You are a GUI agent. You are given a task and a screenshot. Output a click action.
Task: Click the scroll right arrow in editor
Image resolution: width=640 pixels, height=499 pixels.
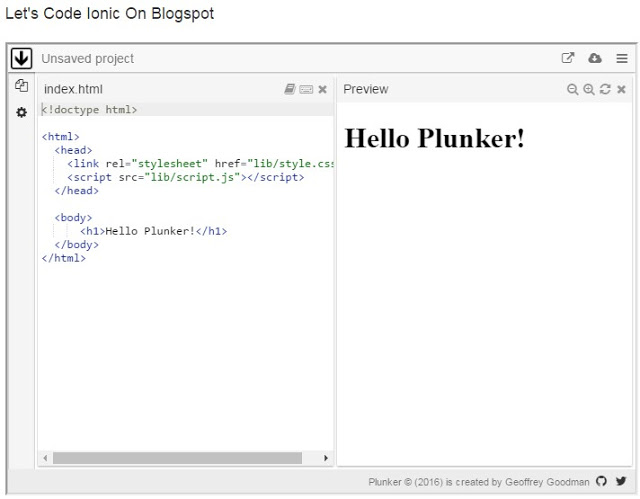(x=326, y=458)
